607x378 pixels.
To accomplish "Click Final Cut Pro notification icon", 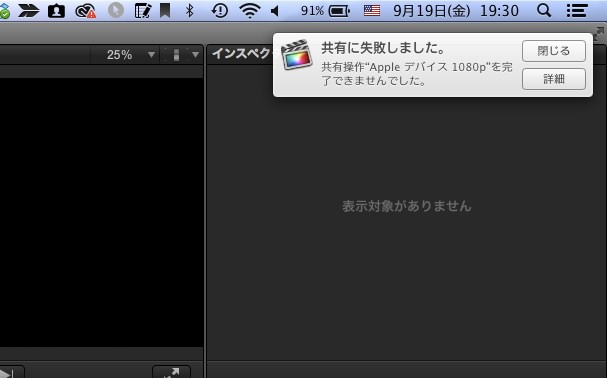I will click(x=297, y=55).
